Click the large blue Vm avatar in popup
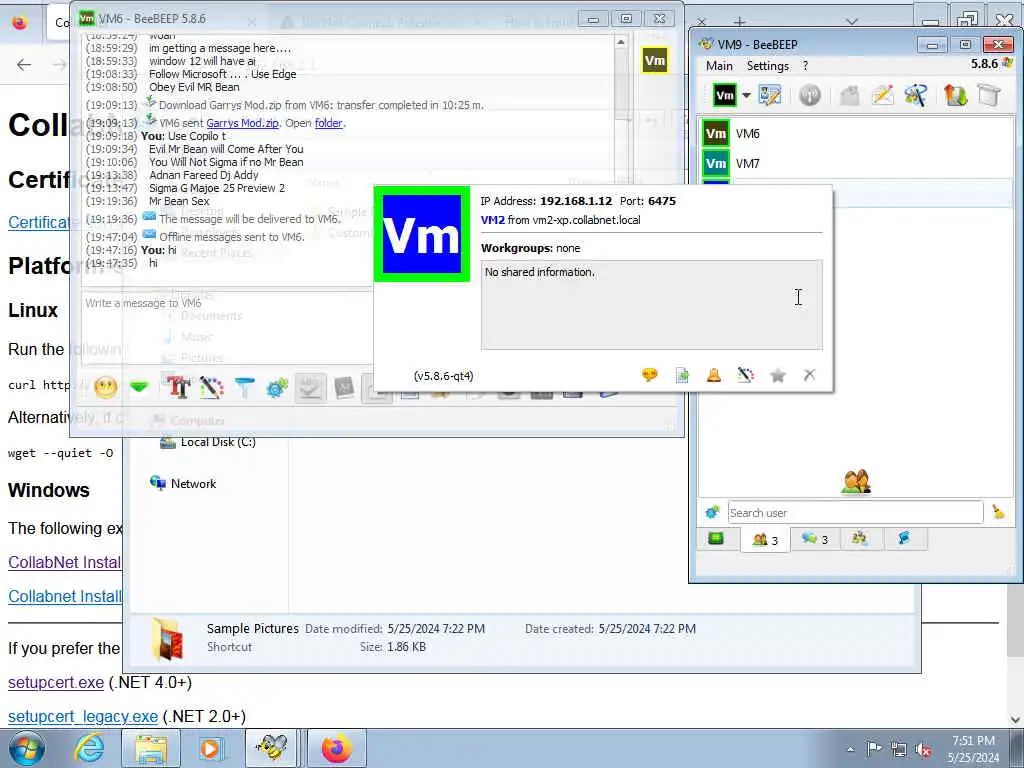The image size is (1024, 768). point(422,234)
